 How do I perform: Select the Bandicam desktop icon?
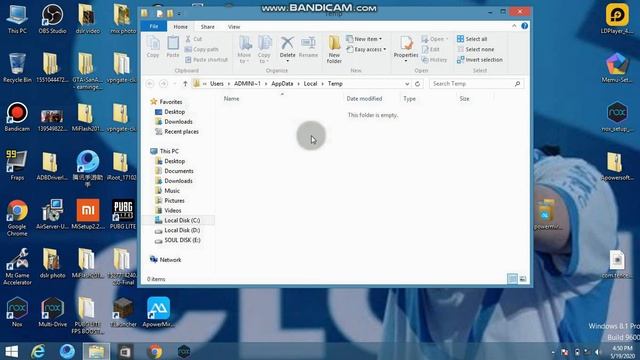click(17, 117)
